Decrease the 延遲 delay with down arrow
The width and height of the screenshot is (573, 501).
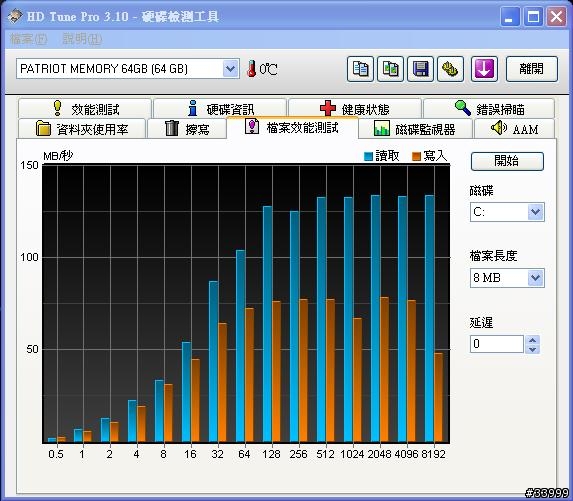pos(532,349)
